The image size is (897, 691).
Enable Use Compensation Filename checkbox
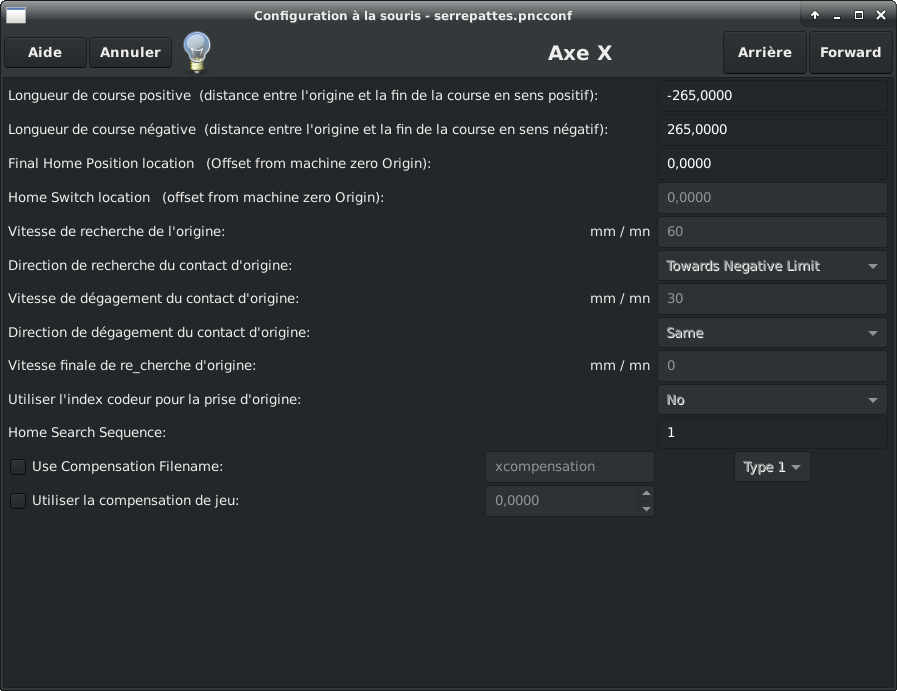(18, 467)
